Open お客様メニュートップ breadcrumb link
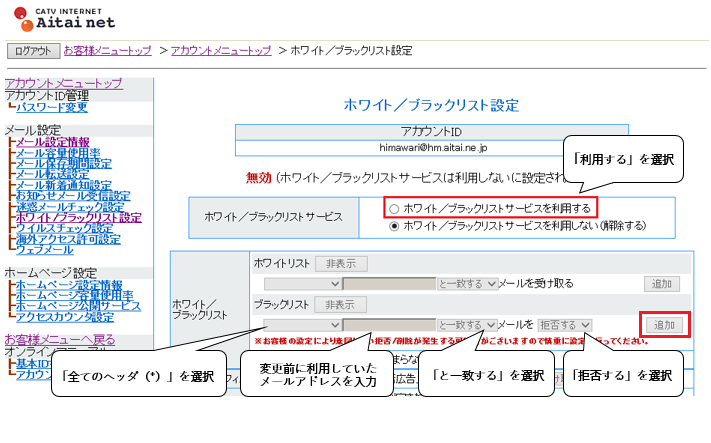The height and width of the screenshot is (443, 711). (x=107, y=49)
